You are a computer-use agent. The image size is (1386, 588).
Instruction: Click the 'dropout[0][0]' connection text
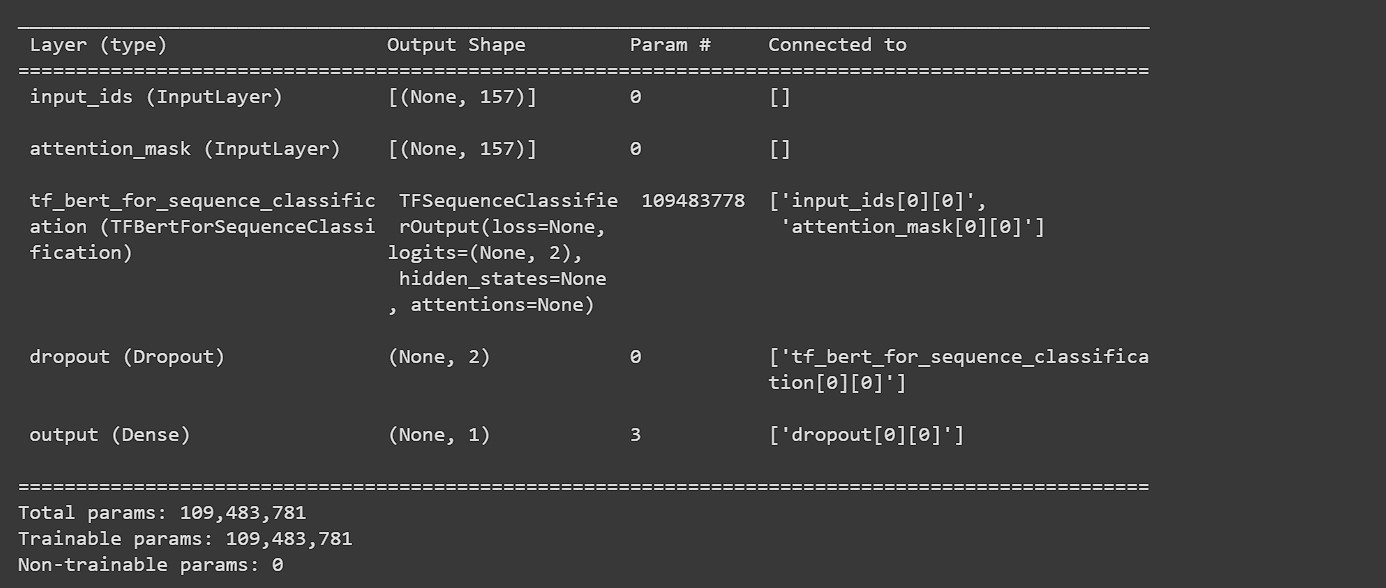pos(866,435)
